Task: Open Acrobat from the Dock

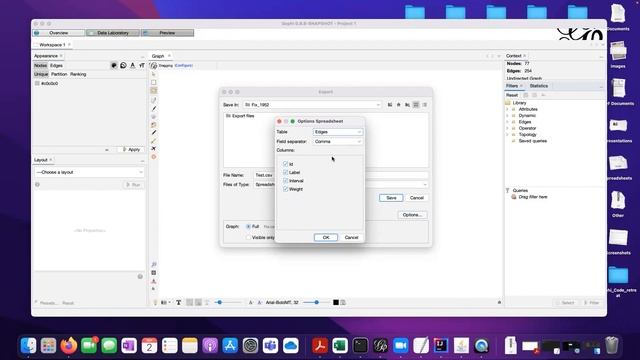Action: (x=320, y=346)
